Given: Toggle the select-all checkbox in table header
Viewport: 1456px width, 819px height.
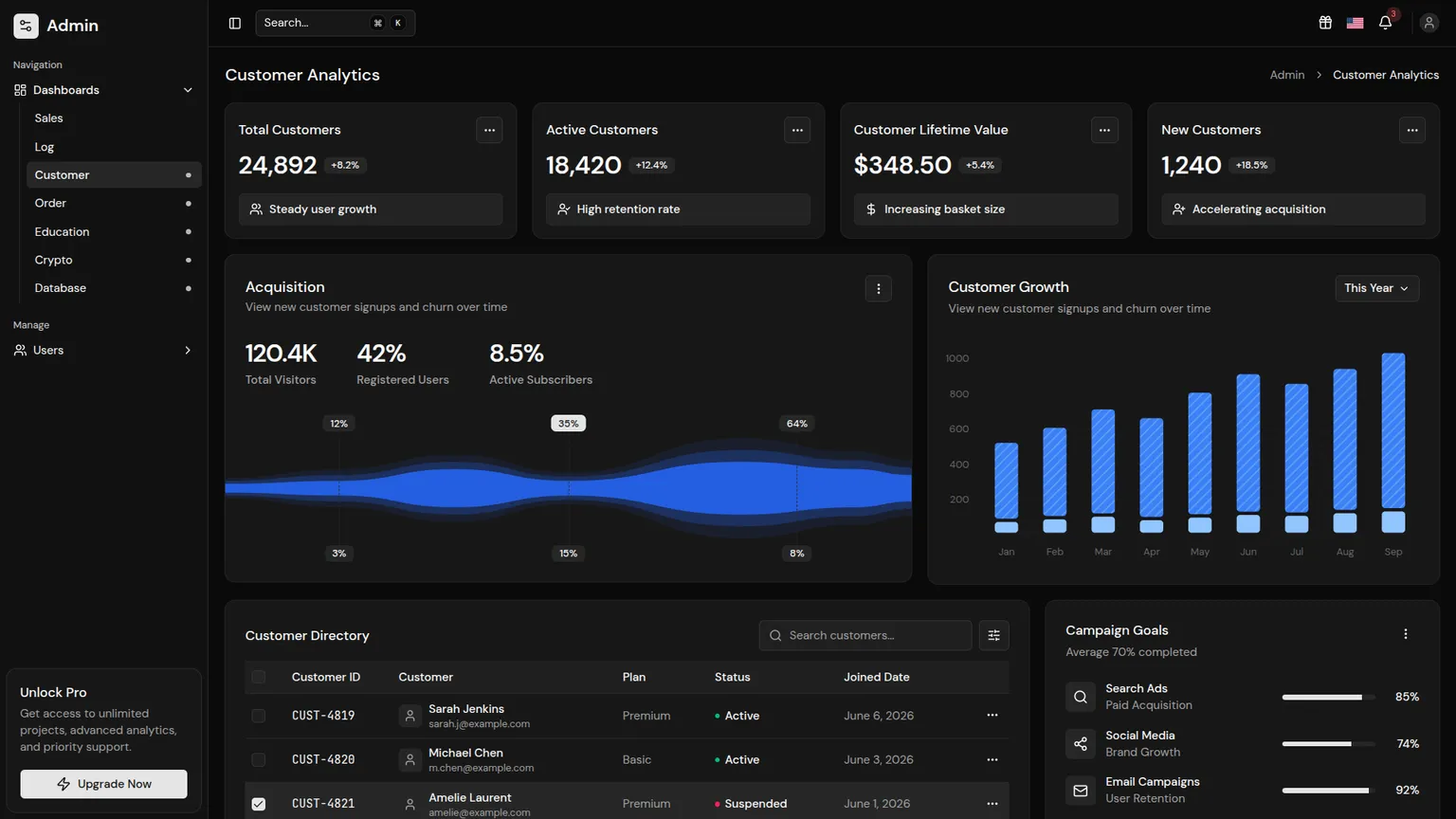Looking at the screenshot, I should point(258,677).
